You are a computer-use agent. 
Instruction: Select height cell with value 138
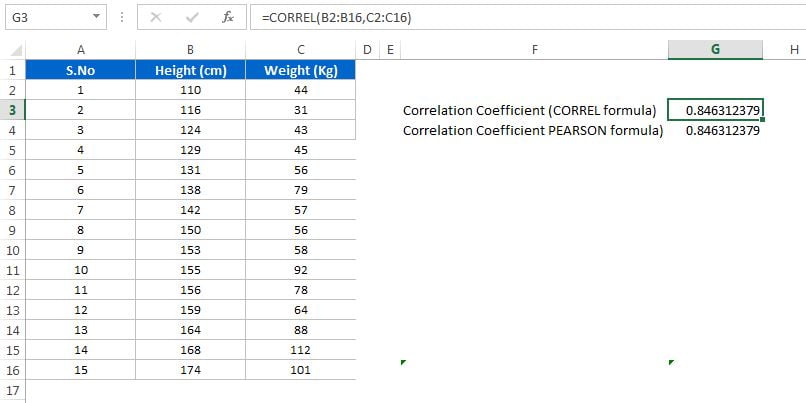[191, 190]
